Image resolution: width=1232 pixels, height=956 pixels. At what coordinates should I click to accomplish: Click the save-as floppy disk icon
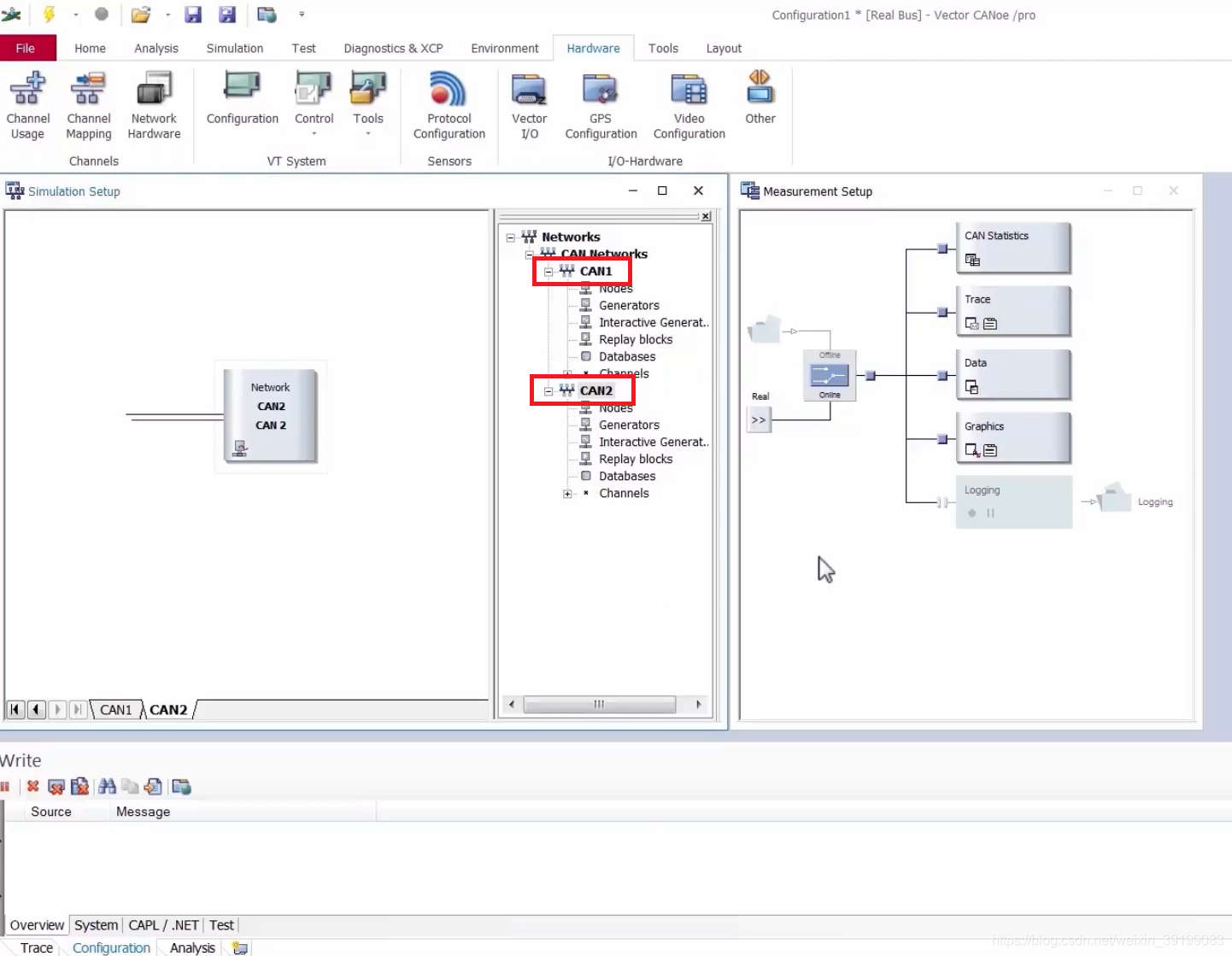click(x=227, y=14)
